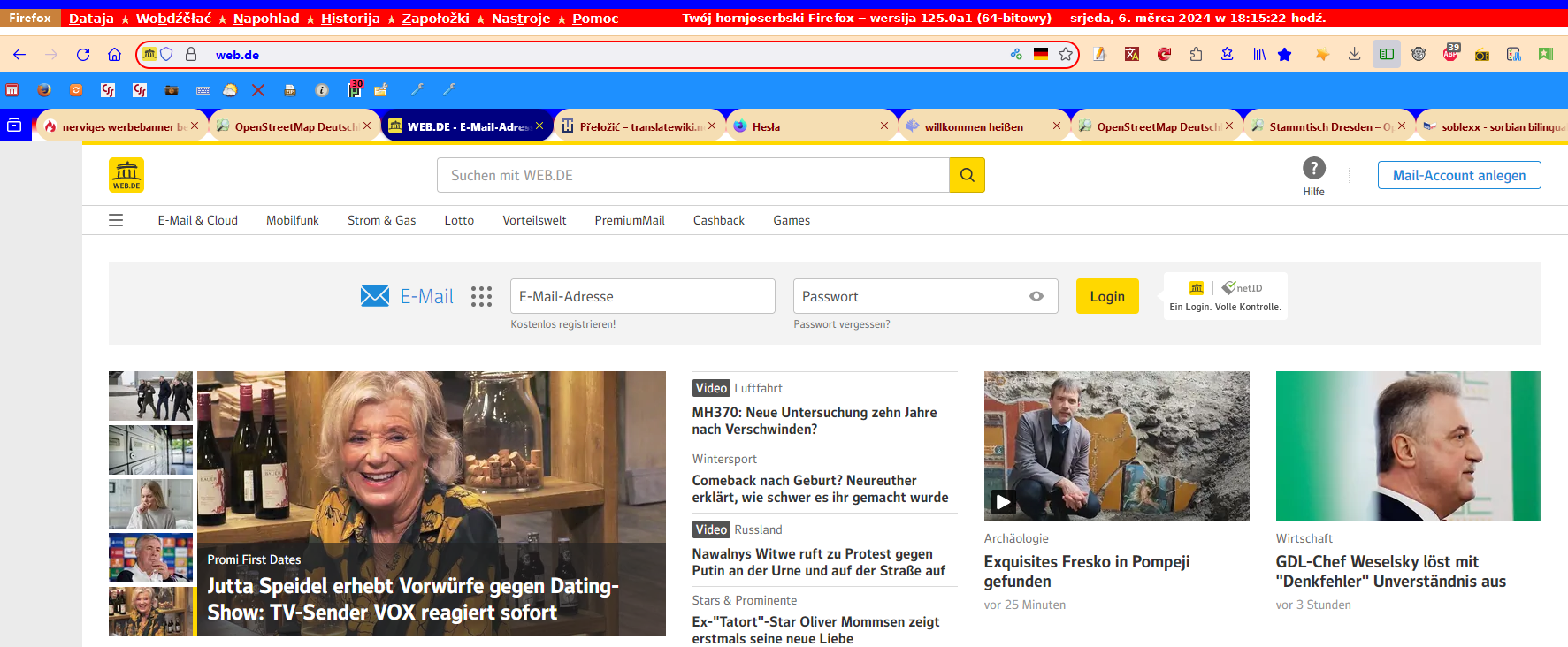1568x647 pixels.
Task: Open the list all tabs button
Action: click(14, 126)
